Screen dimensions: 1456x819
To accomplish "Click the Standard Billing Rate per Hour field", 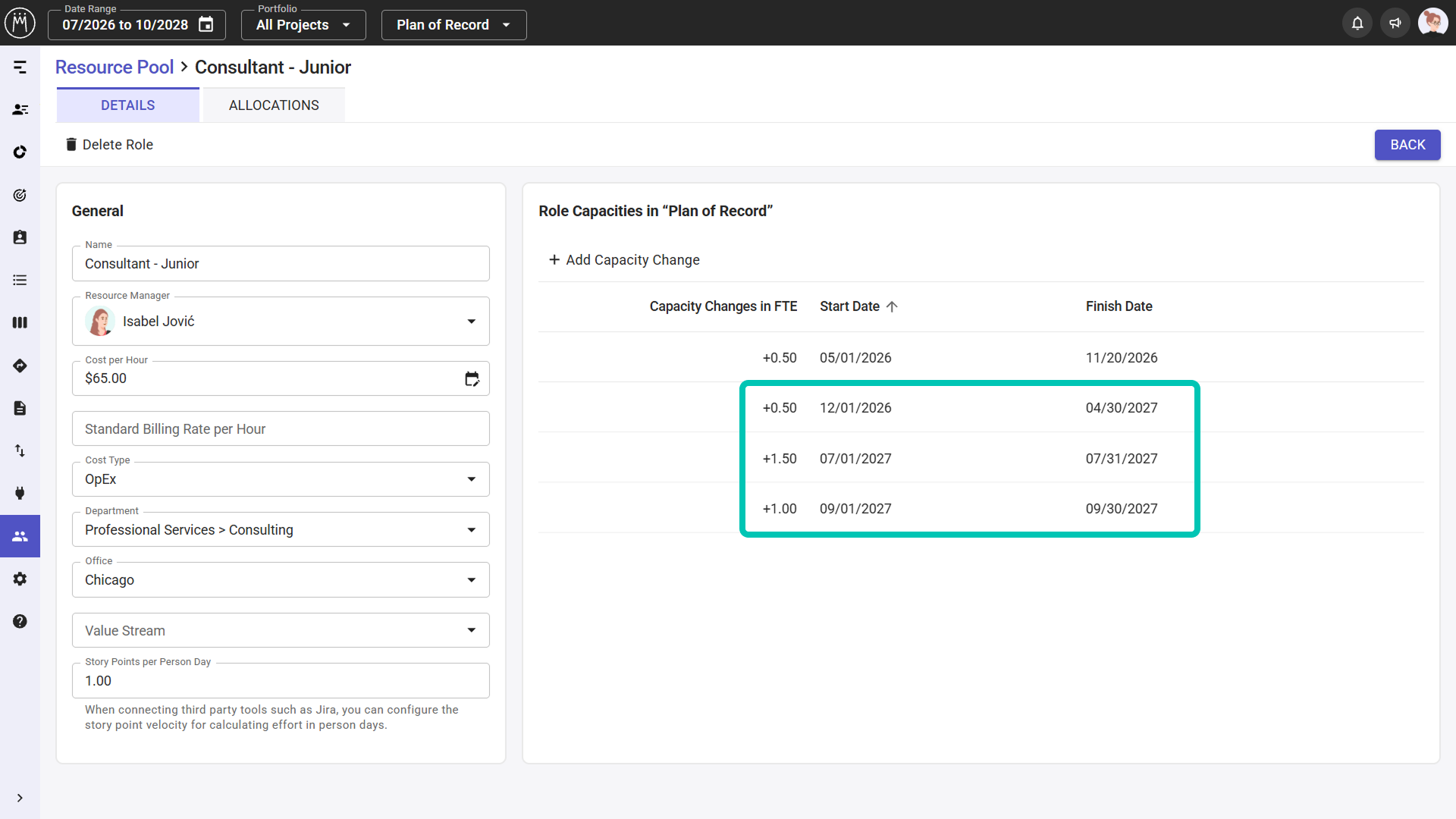I will coord(281,429).
